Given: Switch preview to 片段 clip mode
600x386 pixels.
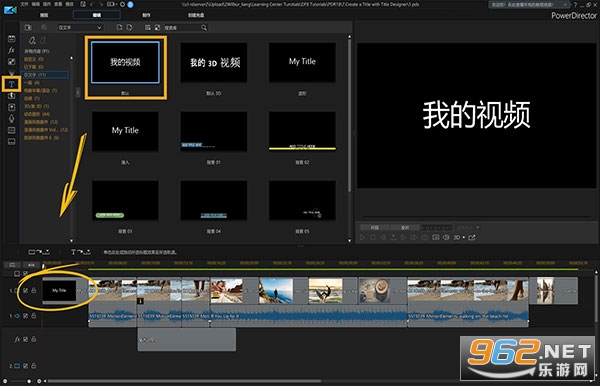Looking at the screenshot, I should [374, 228].
